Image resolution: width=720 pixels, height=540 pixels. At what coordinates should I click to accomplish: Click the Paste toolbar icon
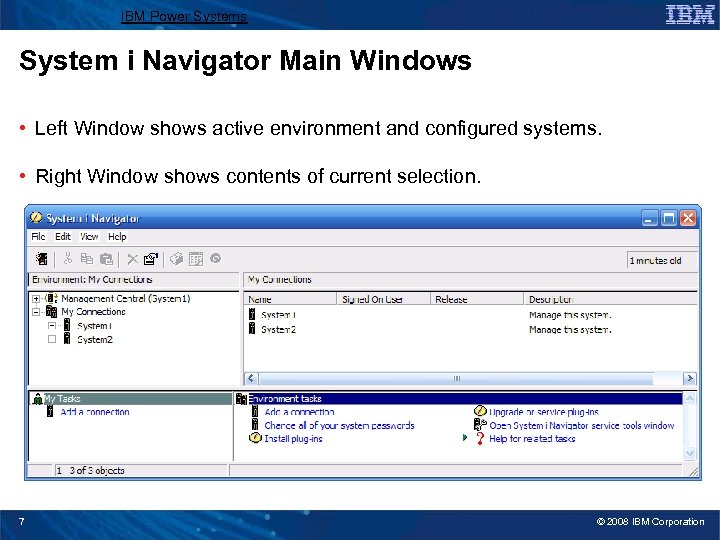pos(106,259)
